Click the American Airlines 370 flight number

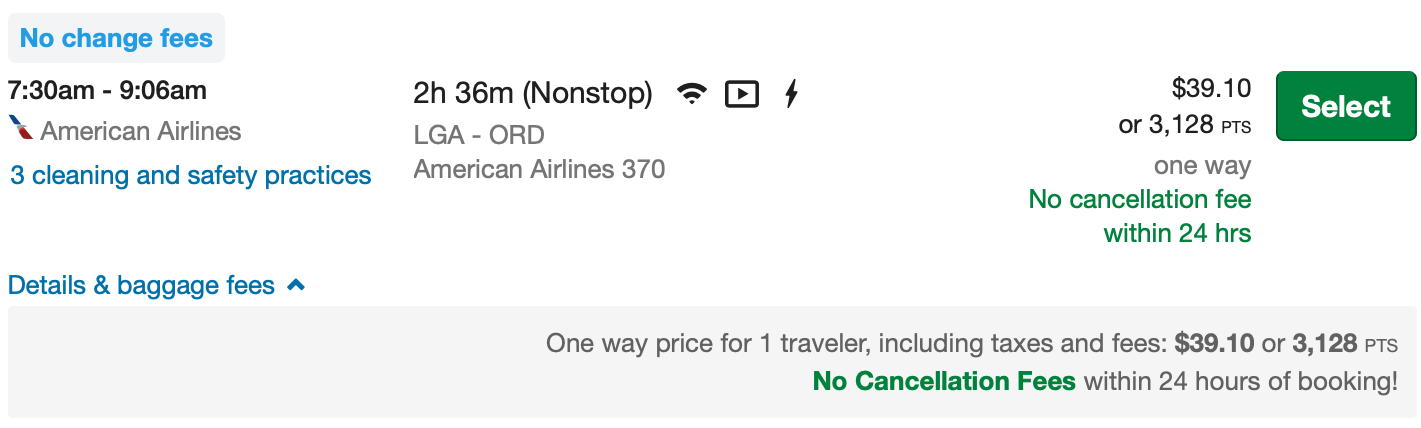pos(539,169)
